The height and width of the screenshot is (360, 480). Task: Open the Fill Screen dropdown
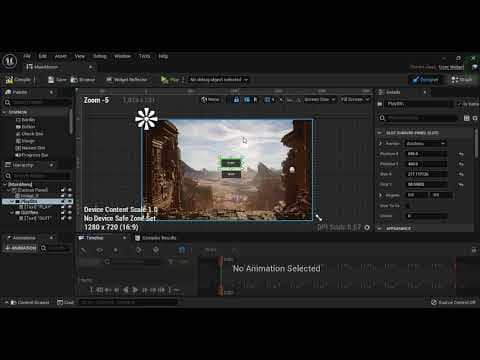click(x=355, y=99)
